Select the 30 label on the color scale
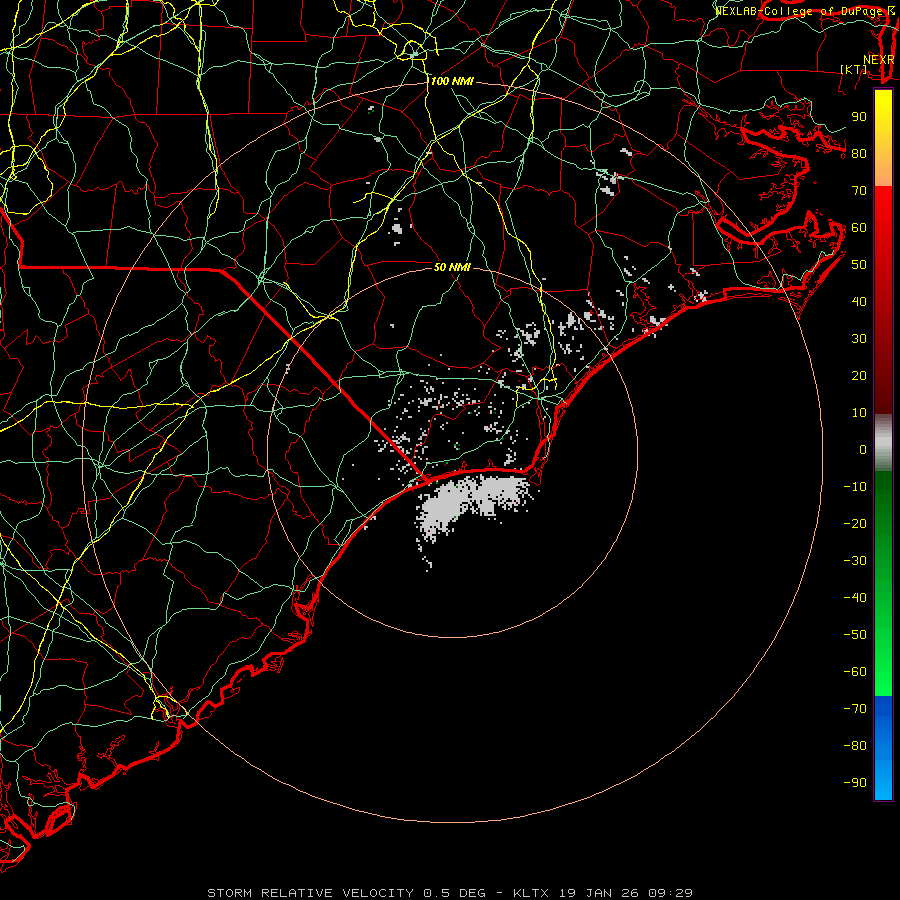The width and height of the screenshot is (900, 900). [859, 339]
